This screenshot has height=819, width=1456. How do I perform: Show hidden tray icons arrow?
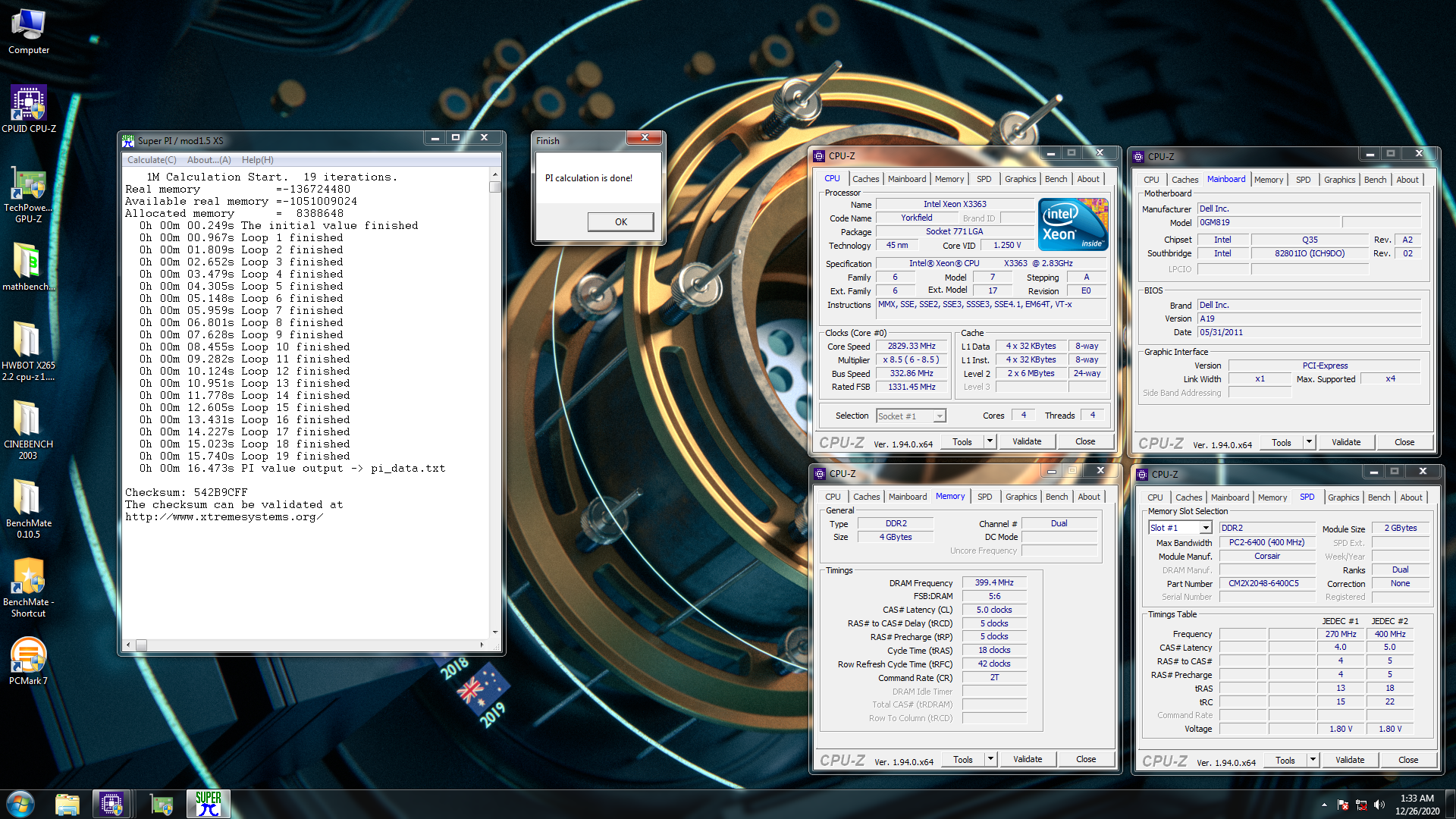pyautogui.click(x=1324, y=805)
